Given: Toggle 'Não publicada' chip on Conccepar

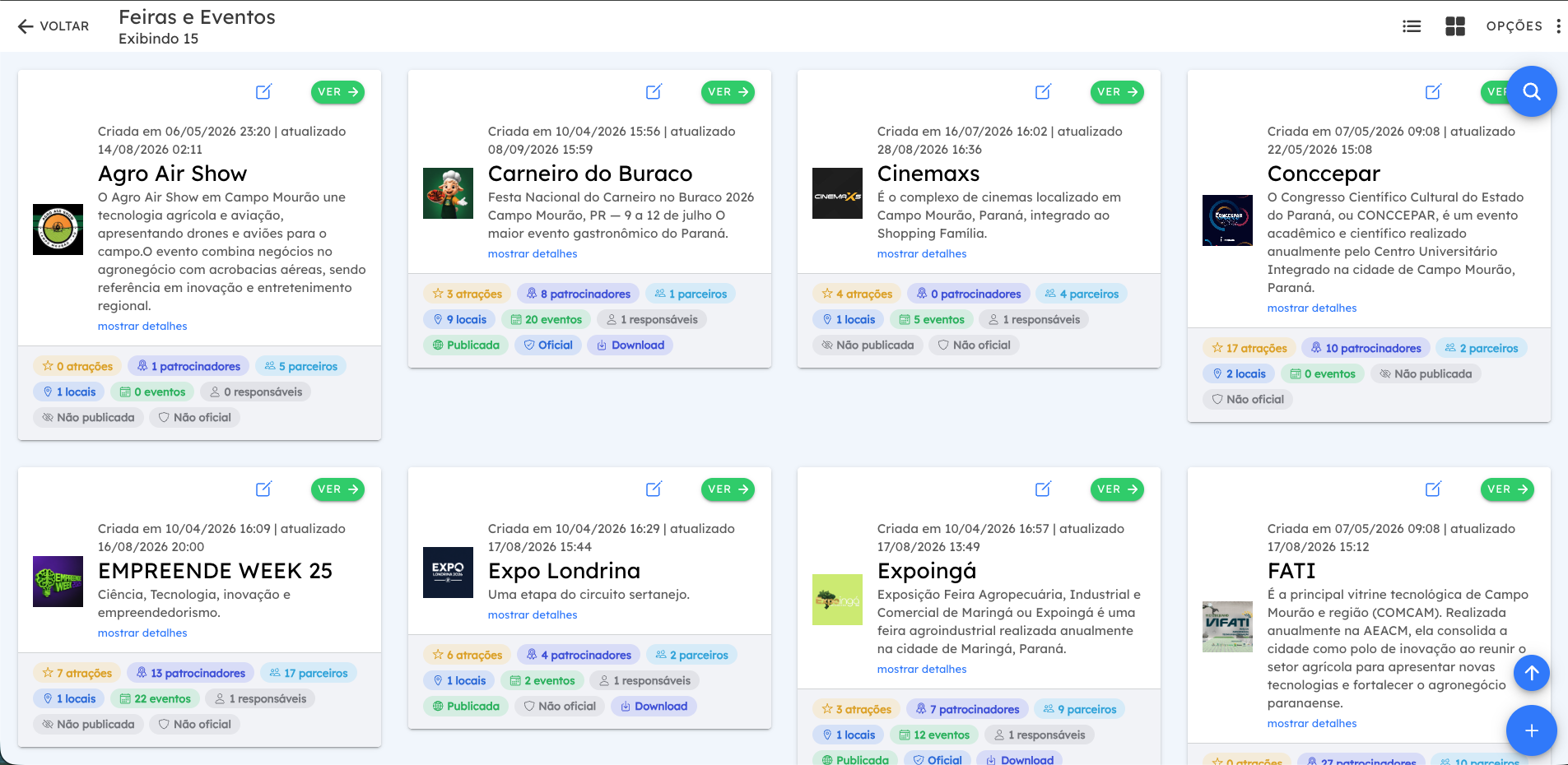Looking at the screenshot, I should click(1426, 374).
